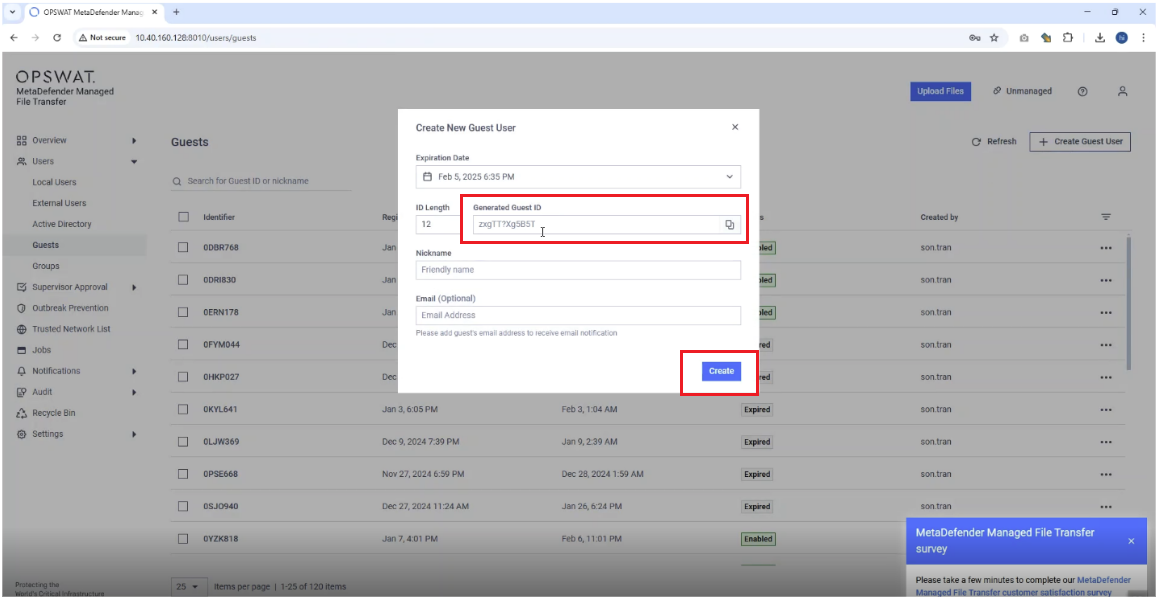This screenshot has width=1159, height=601.
Task: Open External Users page
Action: tap(59, 203)
